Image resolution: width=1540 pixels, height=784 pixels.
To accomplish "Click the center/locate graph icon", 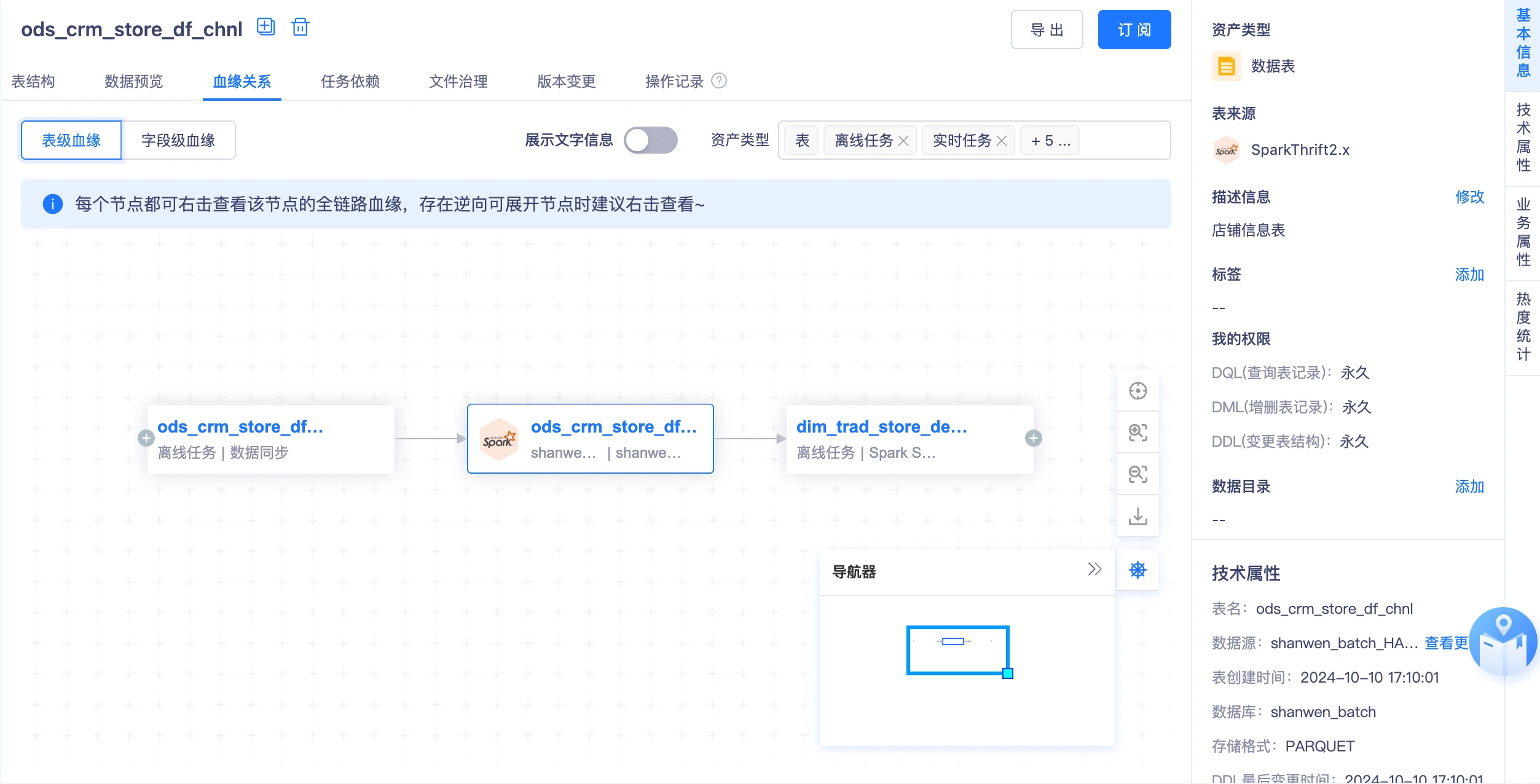I will tap(1137, 391).
